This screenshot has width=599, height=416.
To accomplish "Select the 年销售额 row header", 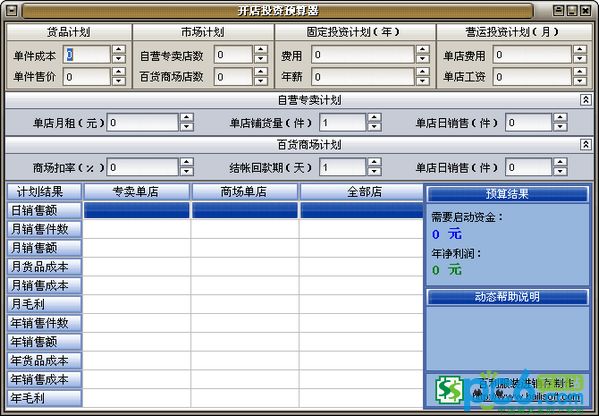I will click(x=44, y=342).
